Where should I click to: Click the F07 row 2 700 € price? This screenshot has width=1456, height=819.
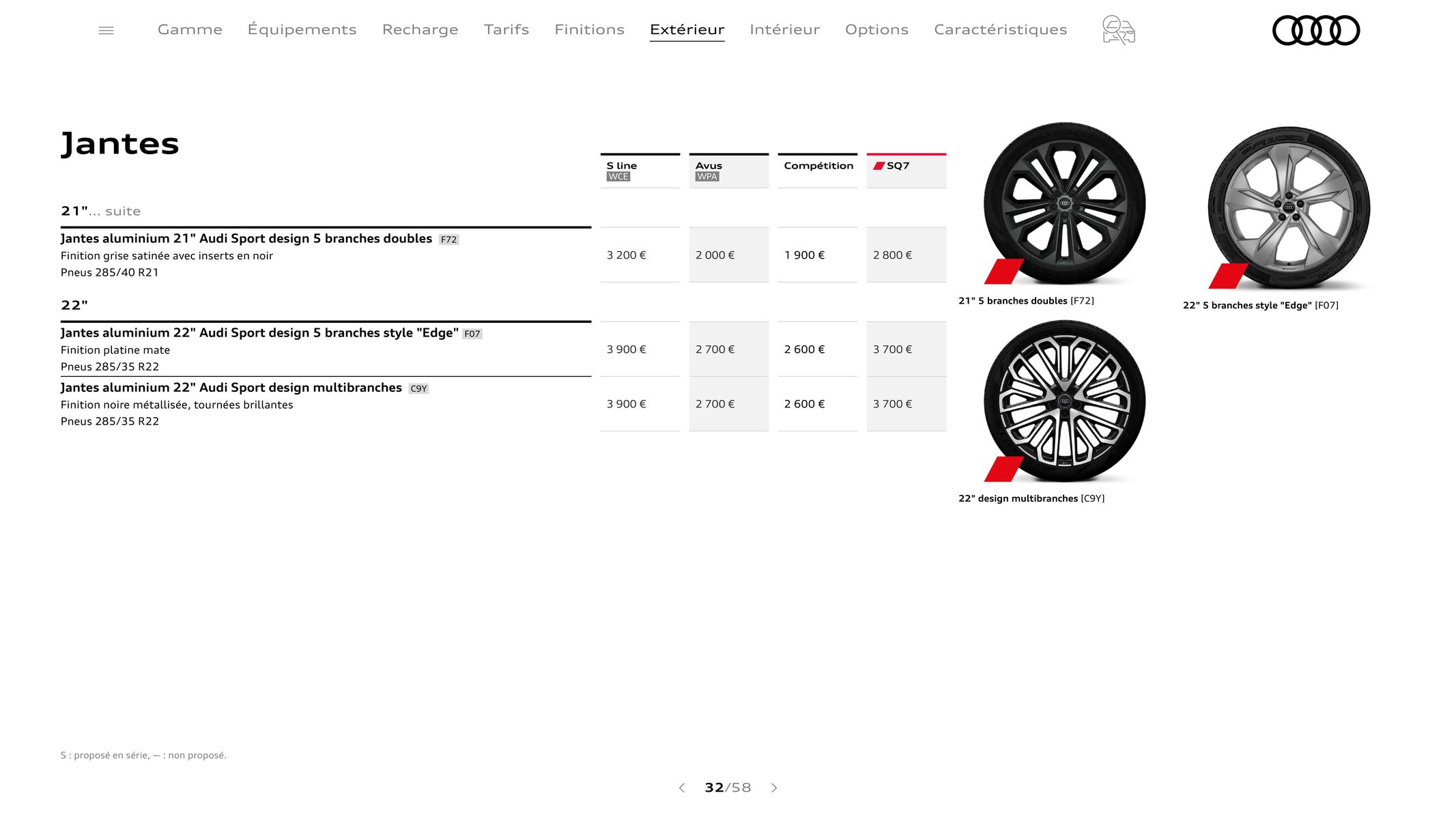(x=715, y=349)
